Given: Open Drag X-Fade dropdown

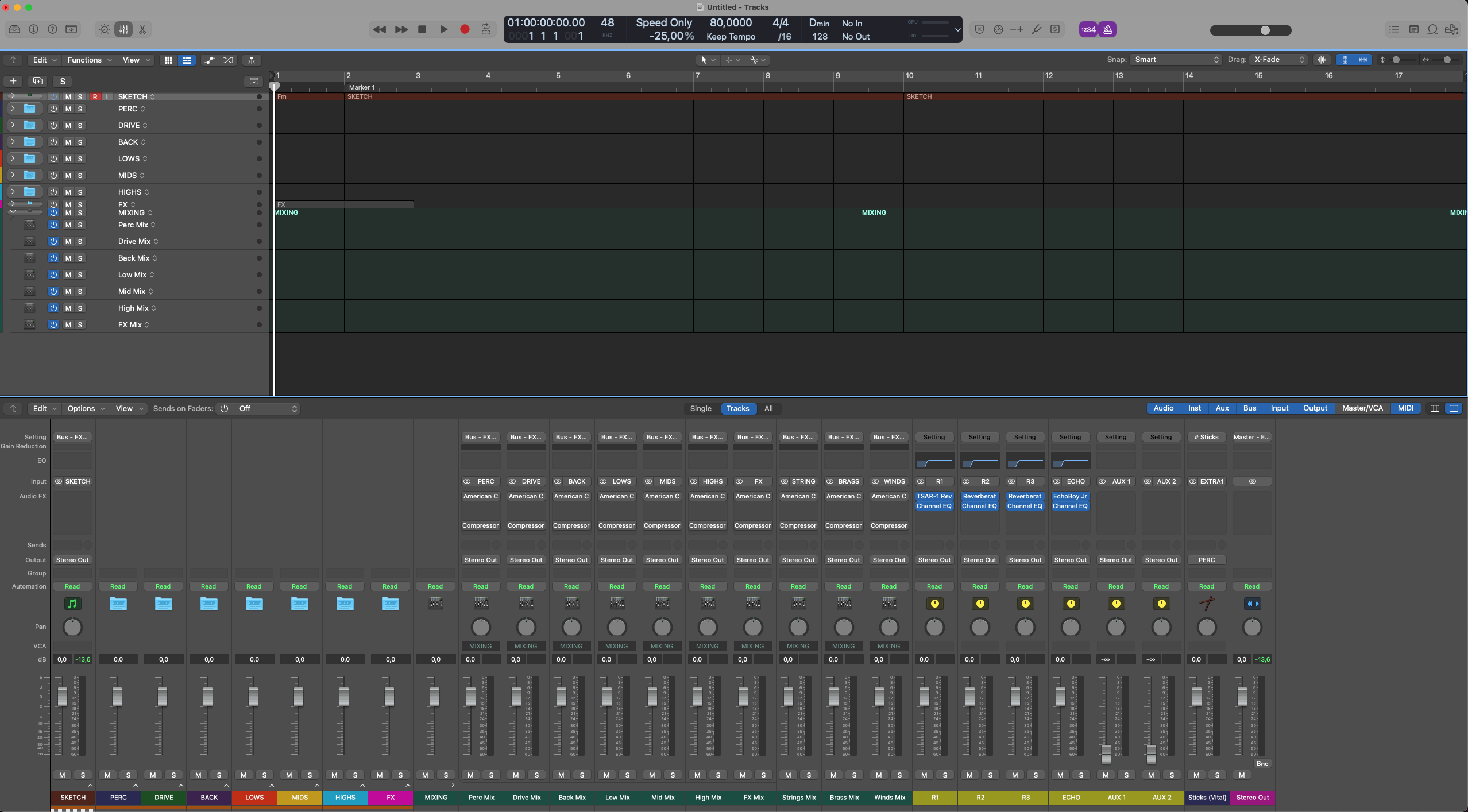Looking at the screenshot, I should tap(1279, 60).
